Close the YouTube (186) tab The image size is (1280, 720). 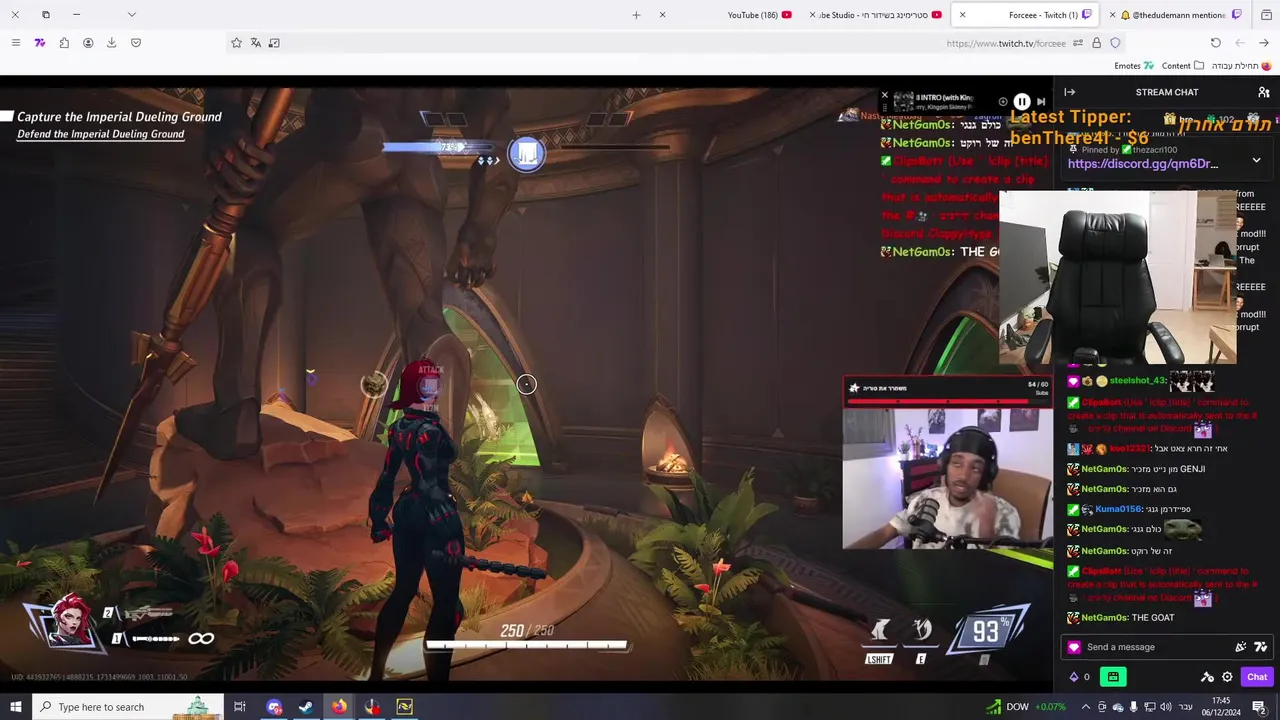662,15
